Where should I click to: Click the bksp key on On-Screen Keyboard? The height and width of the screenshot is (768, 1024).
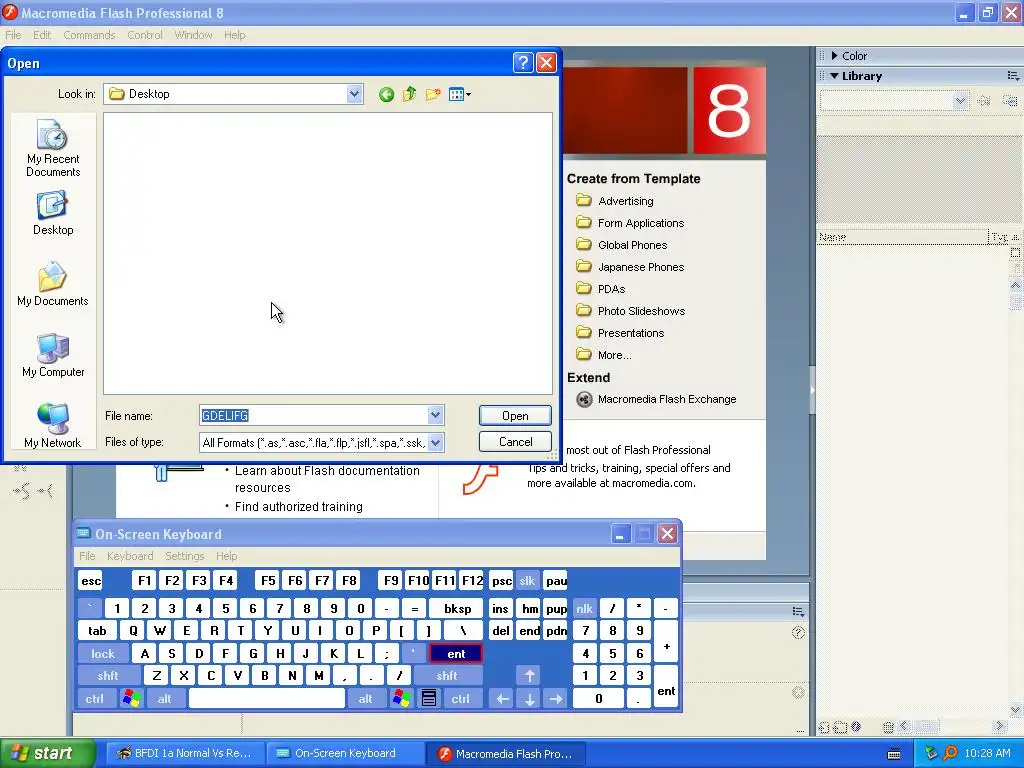click(x=457, y=609)
